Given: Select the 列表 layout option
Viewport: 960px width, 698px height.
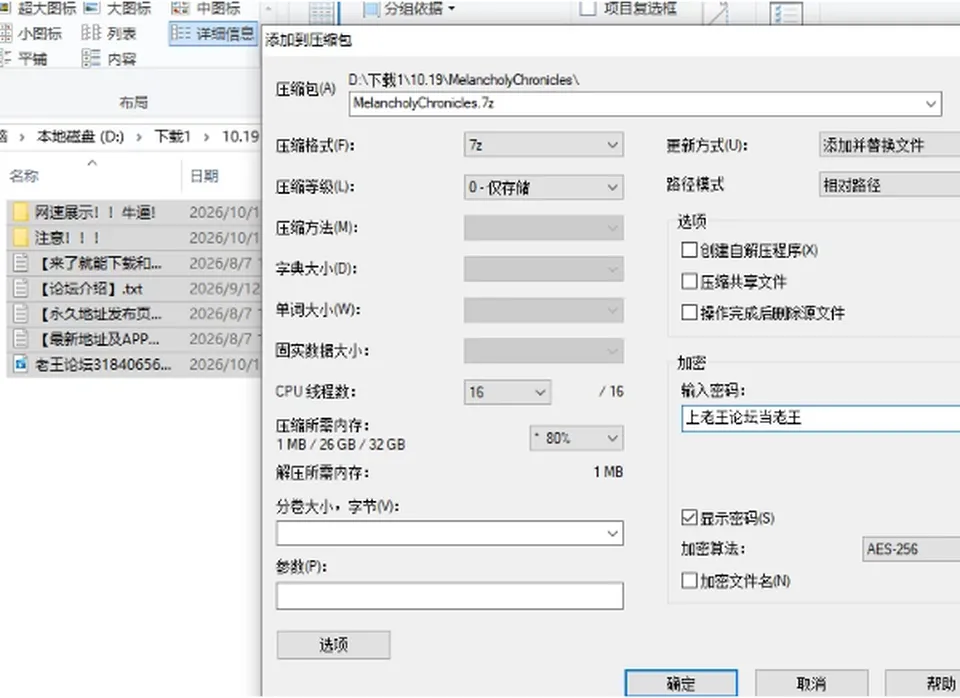Looking at the screenshot, I should (x=109, y=33).
